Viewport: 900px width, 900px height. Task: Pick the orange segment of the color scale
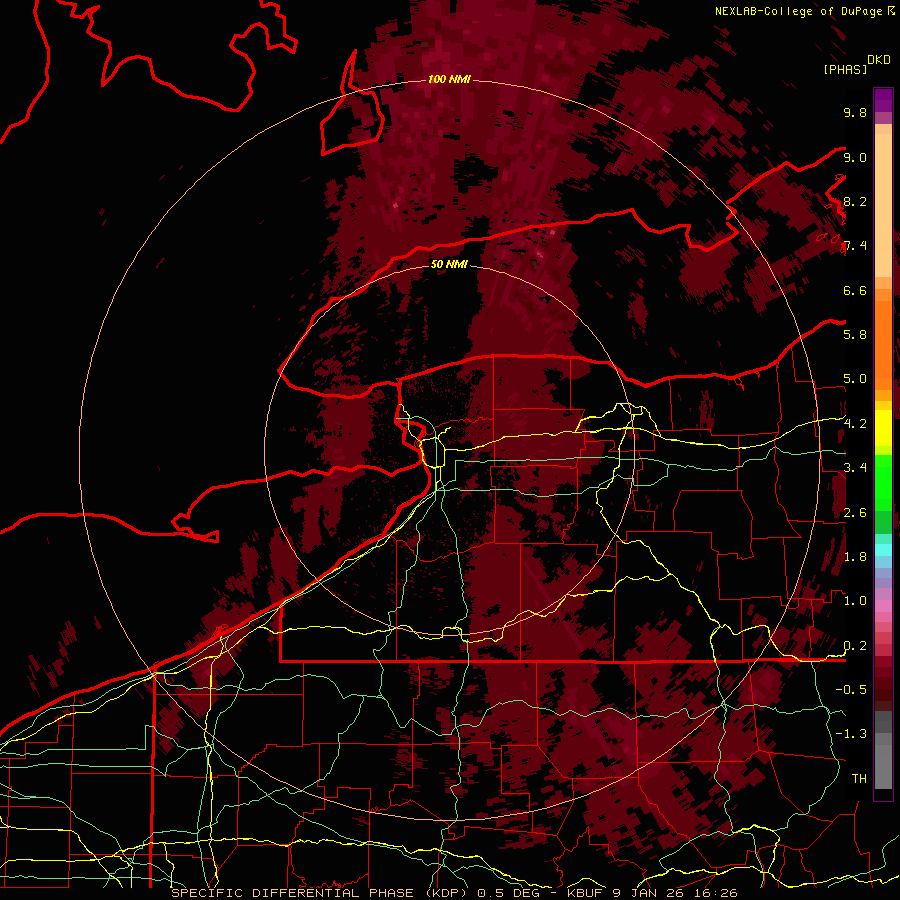pos(883,339)
